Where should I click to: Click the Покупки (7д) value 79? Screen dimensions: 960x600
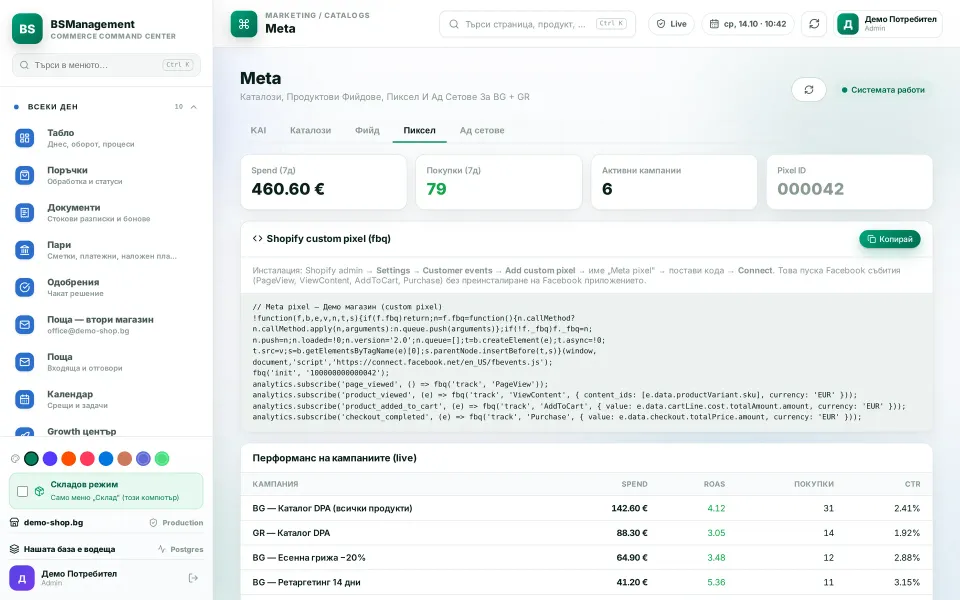[437, 189]
